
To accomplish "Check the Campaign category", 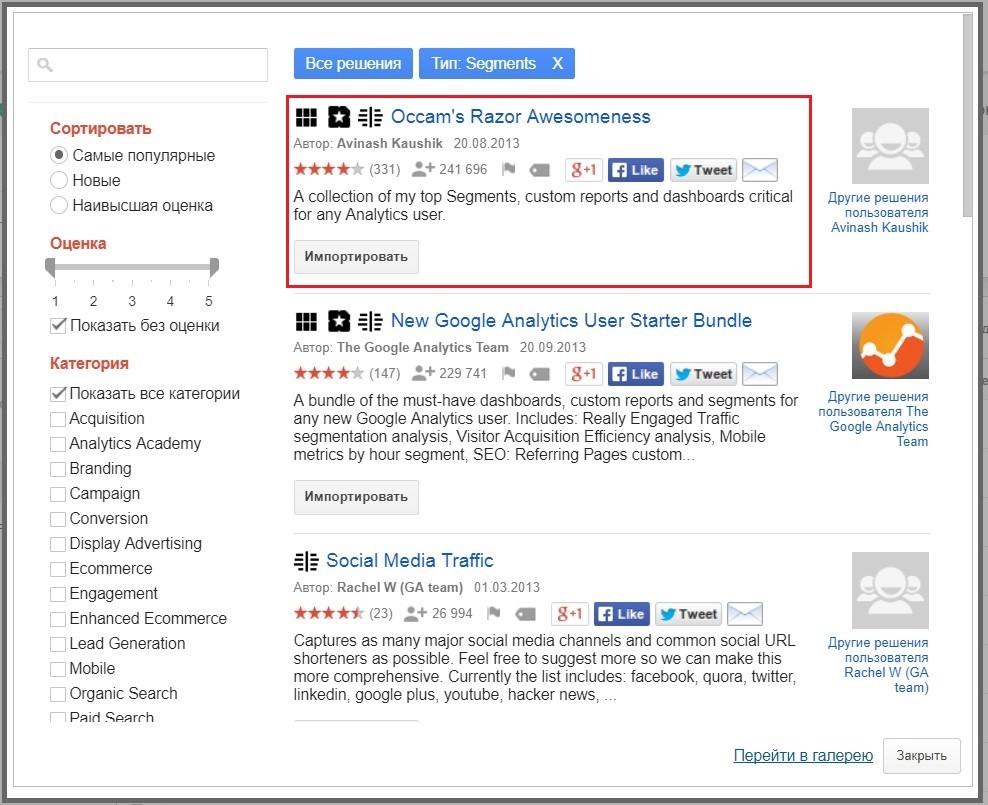I will [58, 494].
